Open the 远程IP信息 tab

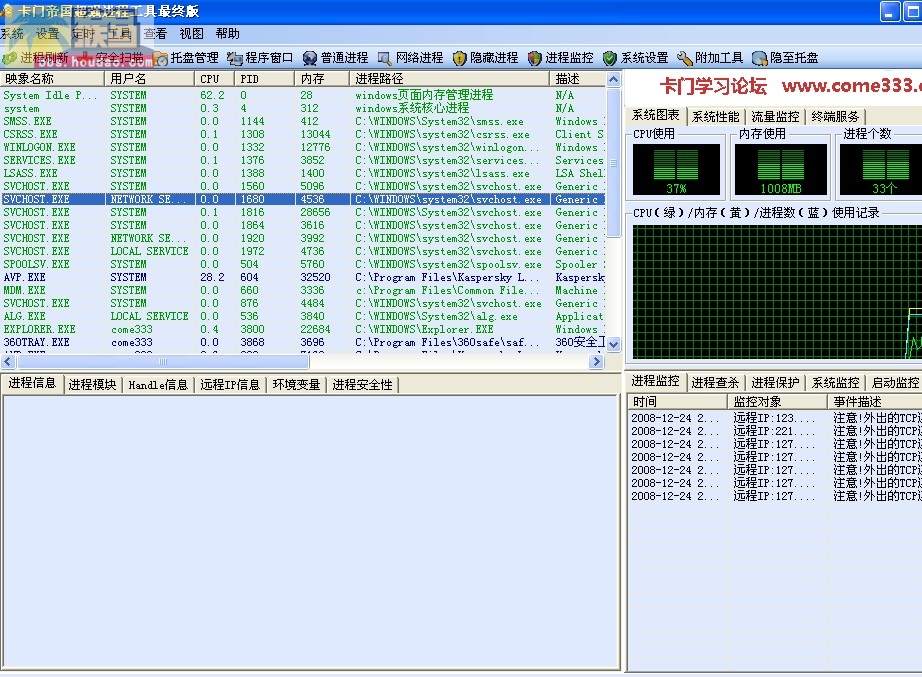tap(230, 385)
